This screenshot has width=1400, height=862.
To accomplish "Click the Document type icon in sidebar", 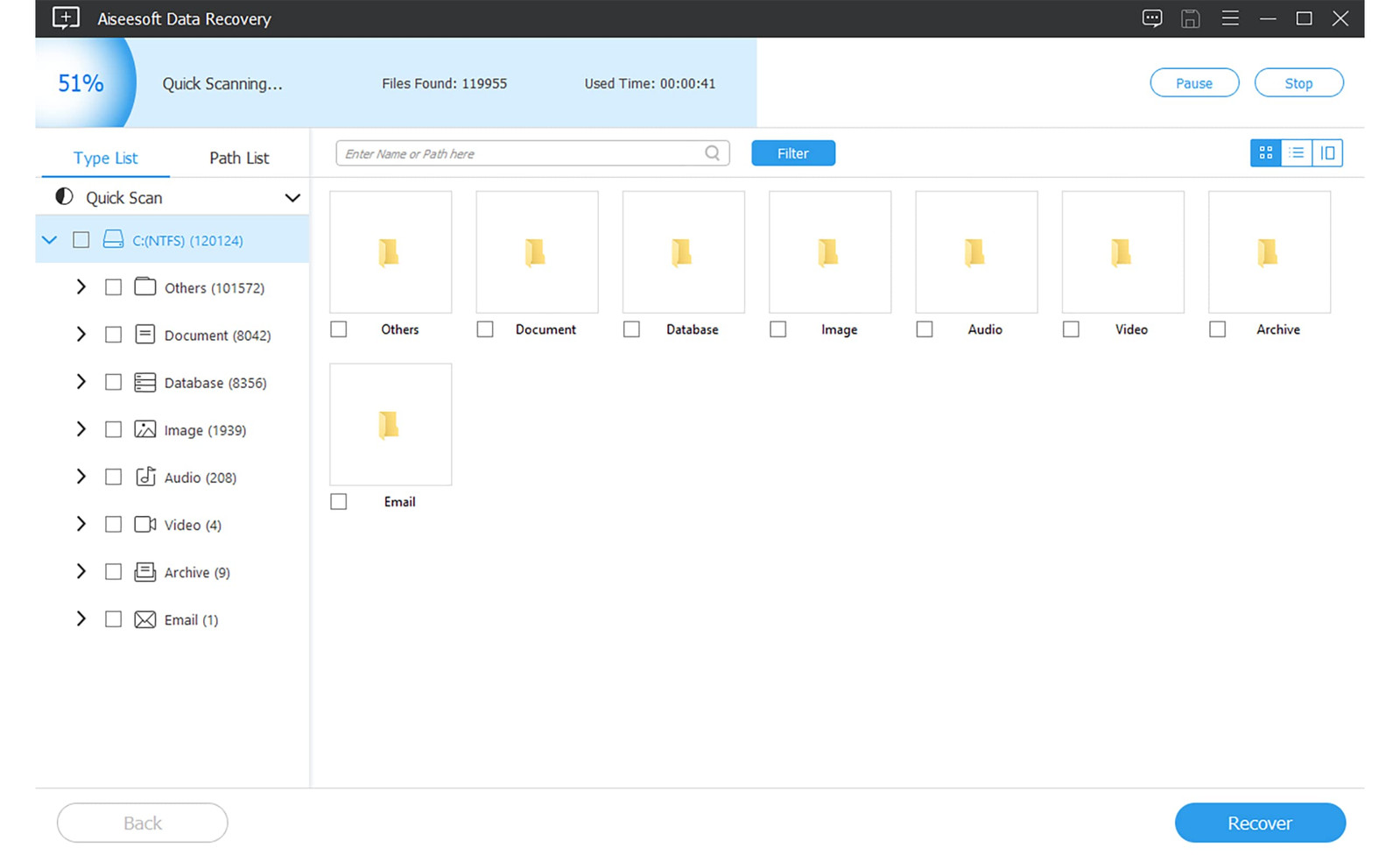I will [x=145, y=334].
